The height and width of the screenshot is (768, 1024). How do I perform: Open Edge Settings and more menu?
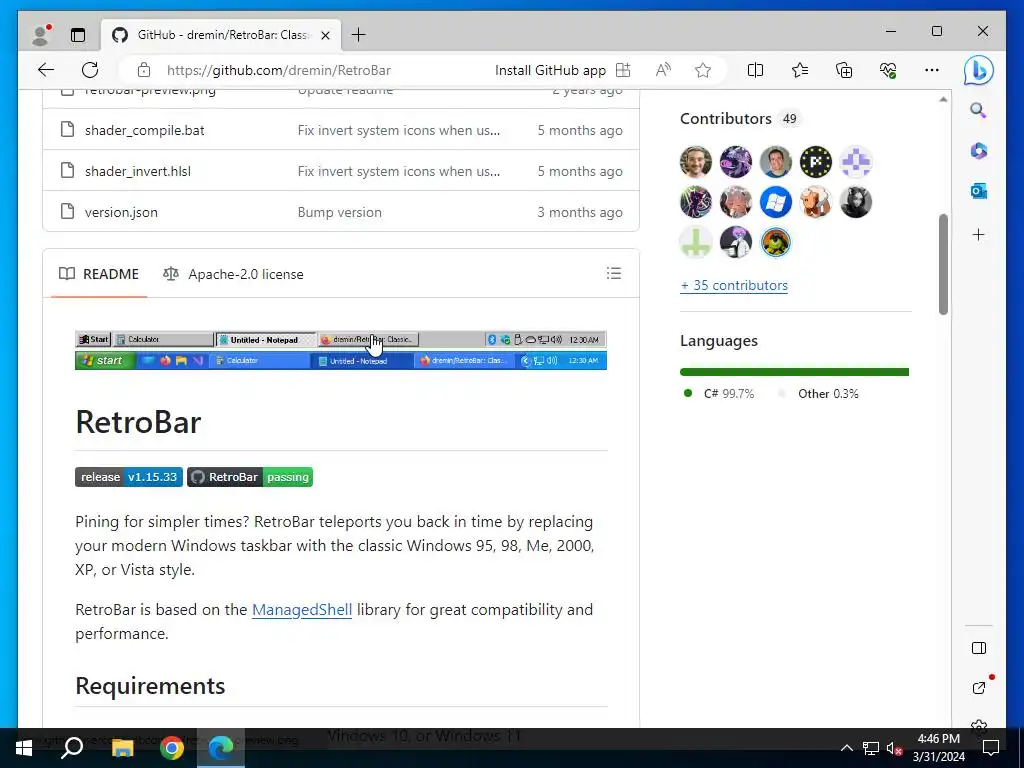932,70
